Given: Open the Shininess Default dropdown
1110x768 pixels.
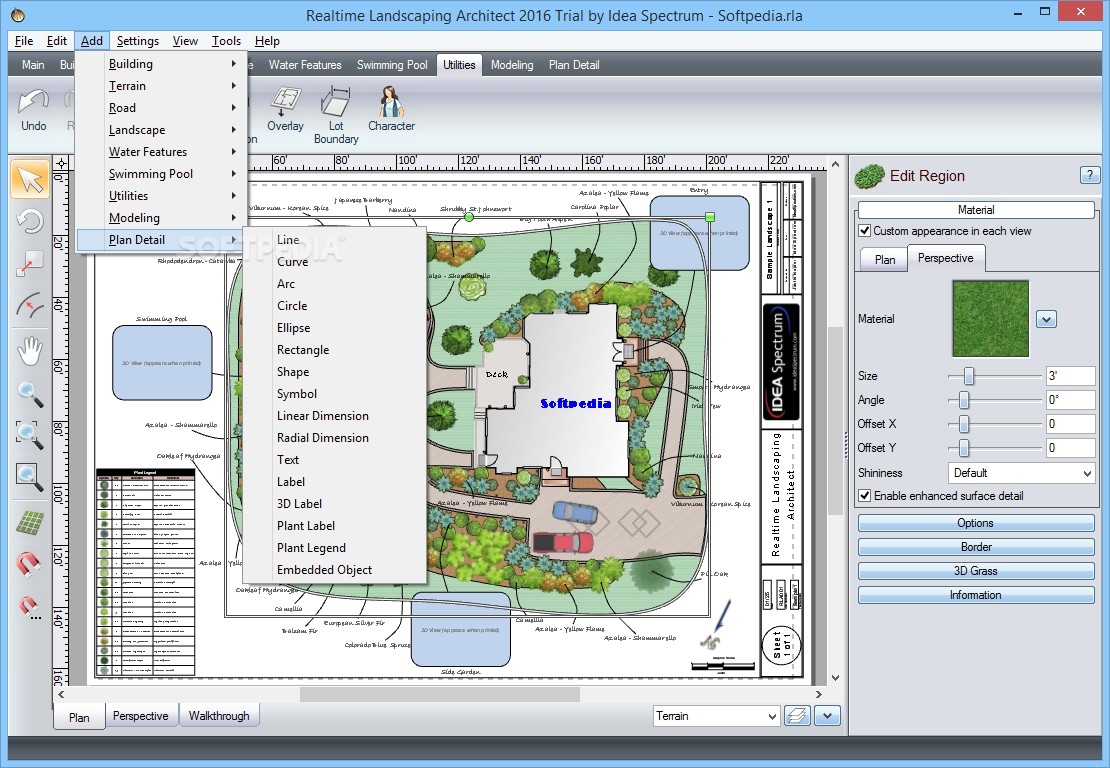Looking at the screenshot, I should pos(1022,473).
